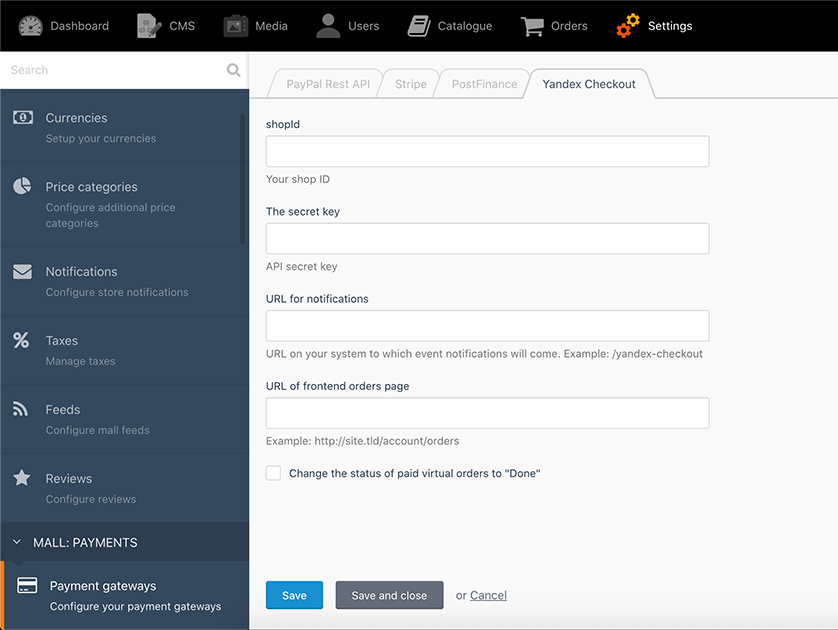The height and width of the screenshot is (630, 838).
Task: Enable paid virtual orders Done checkbox
Action: pos(274,473)
